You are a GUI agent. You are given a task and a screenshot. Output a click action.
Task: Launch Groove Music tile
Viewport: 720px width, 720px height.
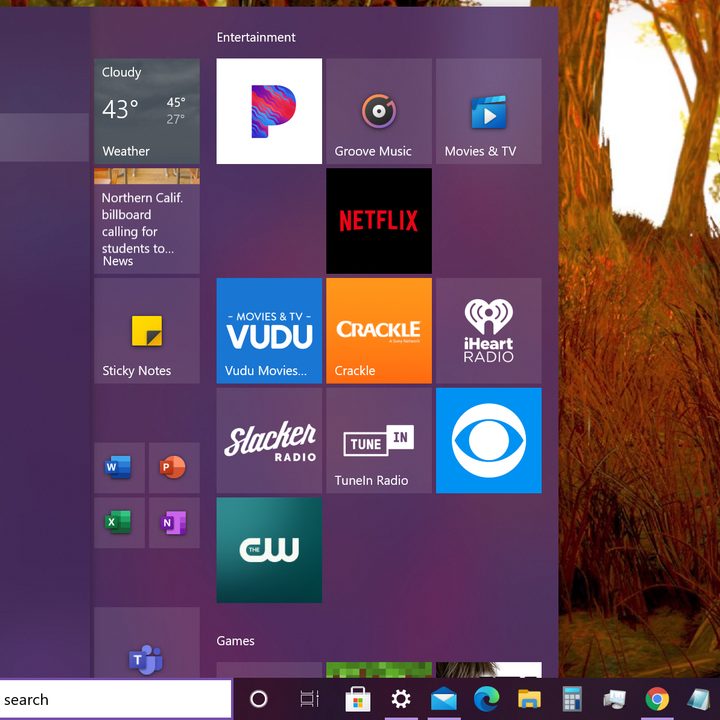pyautogui.click(x=379, y=111)
